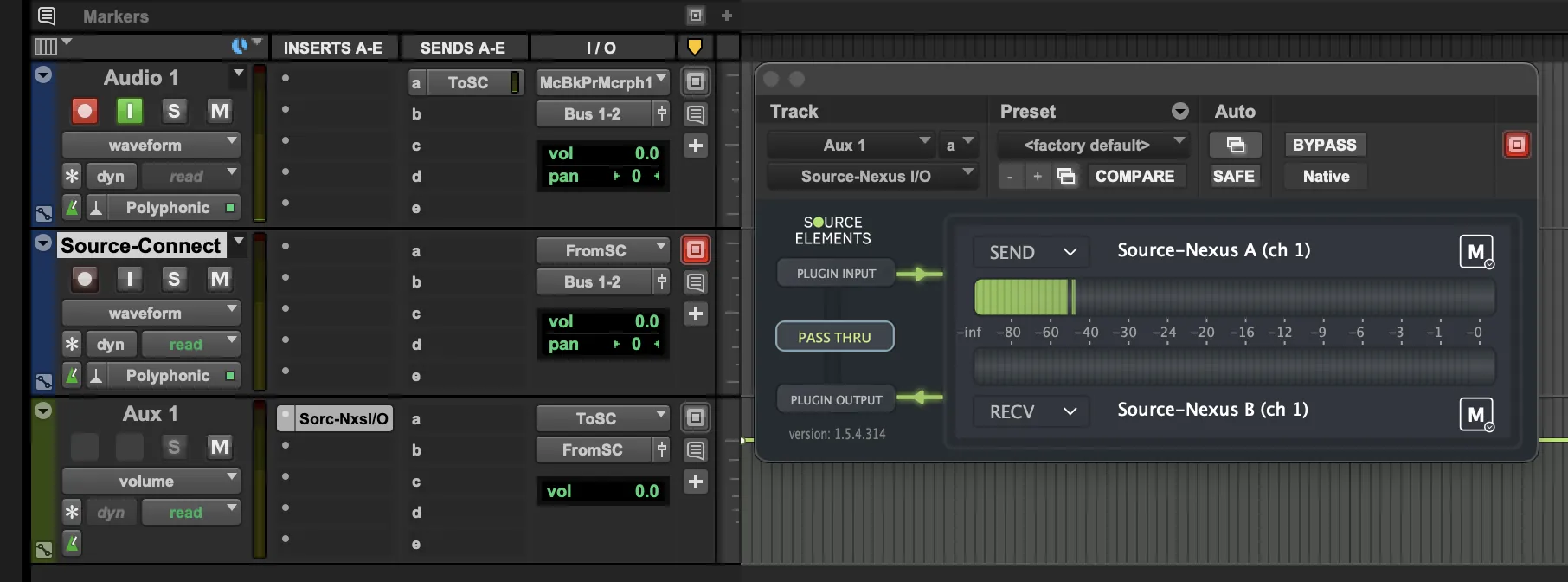Click Audio 1 plus icon
The image size is (1568, 582).
click(695, 145)
